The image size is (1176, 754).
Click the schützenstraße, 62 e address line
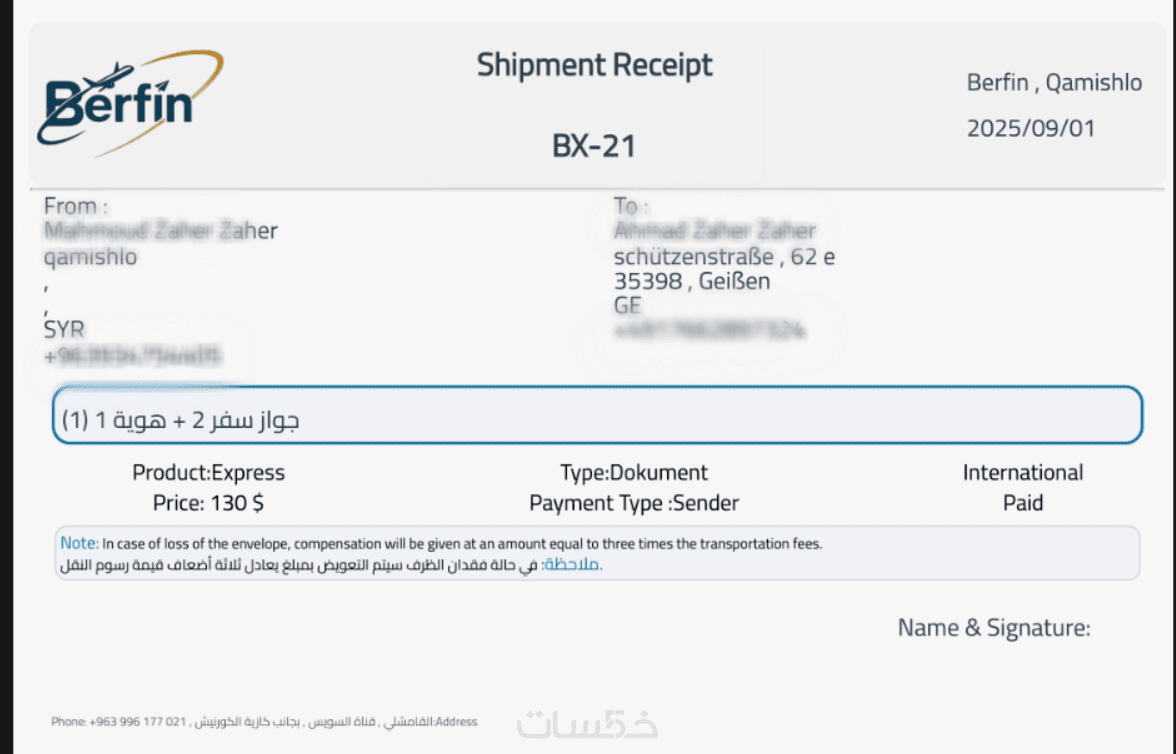pos(724,257)
